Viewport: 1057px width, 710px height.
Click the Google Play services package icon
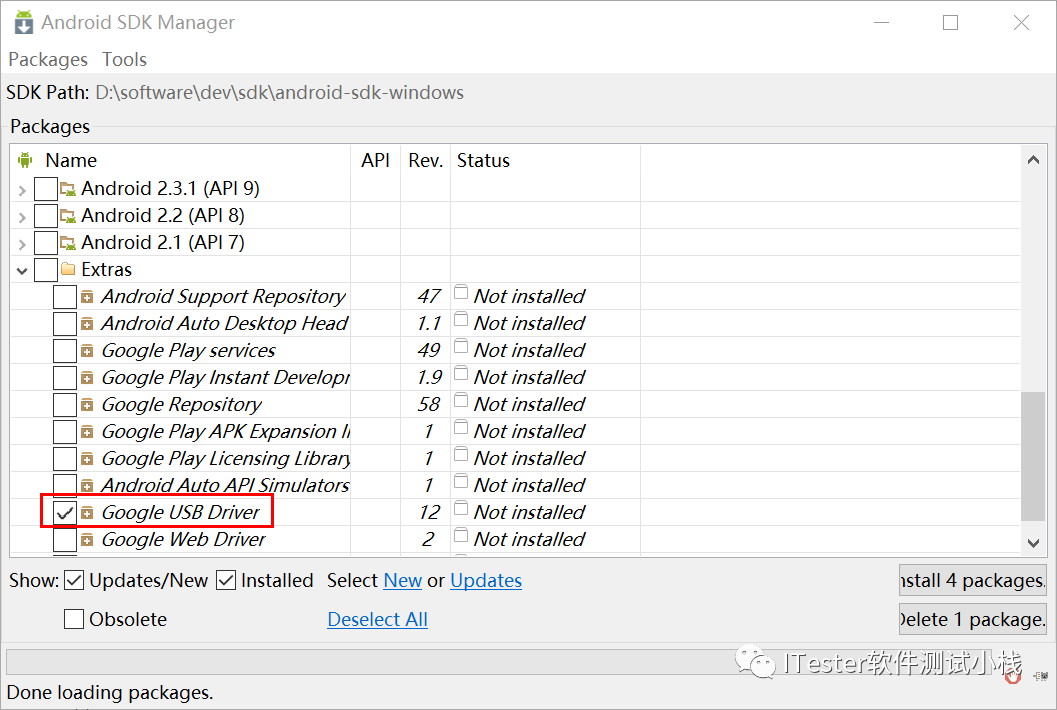pyautogui.click(x=87, y=351)
